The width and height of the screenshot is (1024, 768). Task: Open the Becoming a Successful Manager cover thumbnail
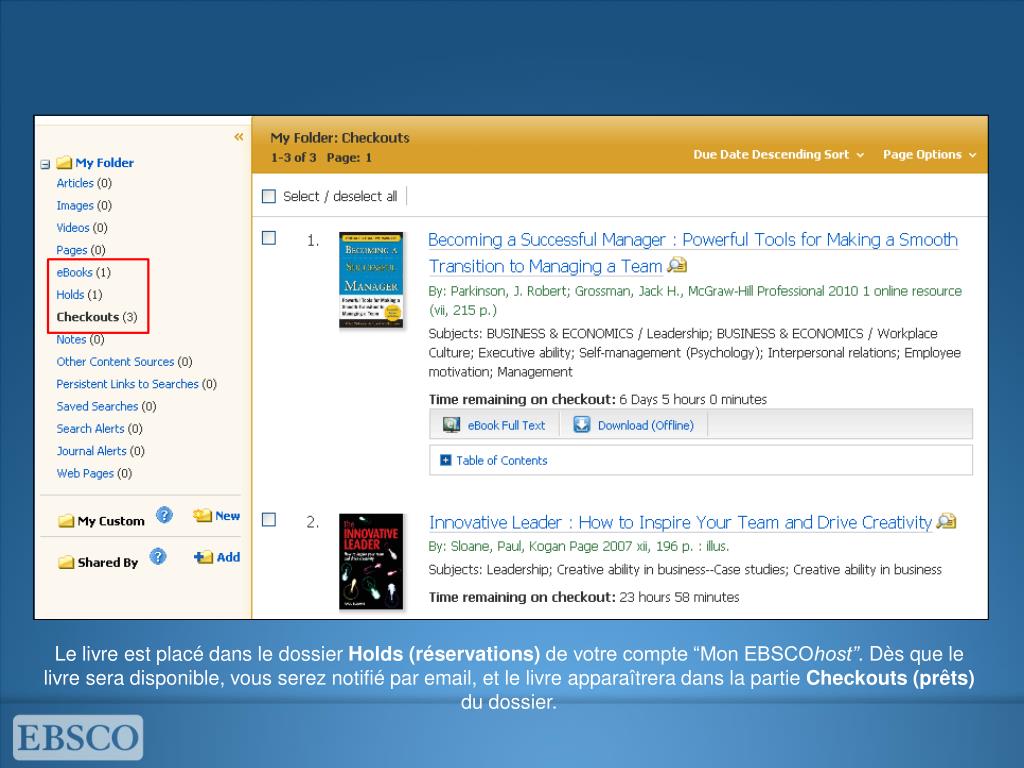pos(371,280)
